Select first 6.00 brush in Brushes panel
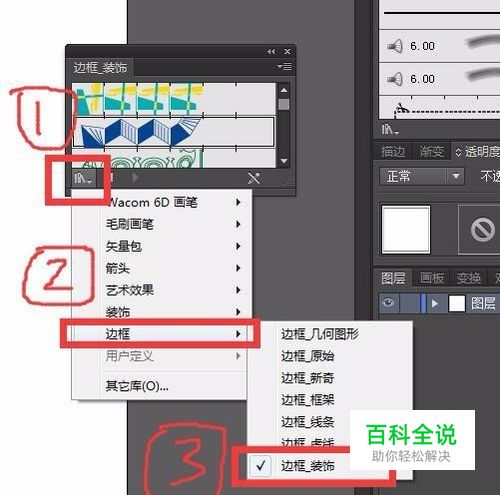 pos(440,46)
